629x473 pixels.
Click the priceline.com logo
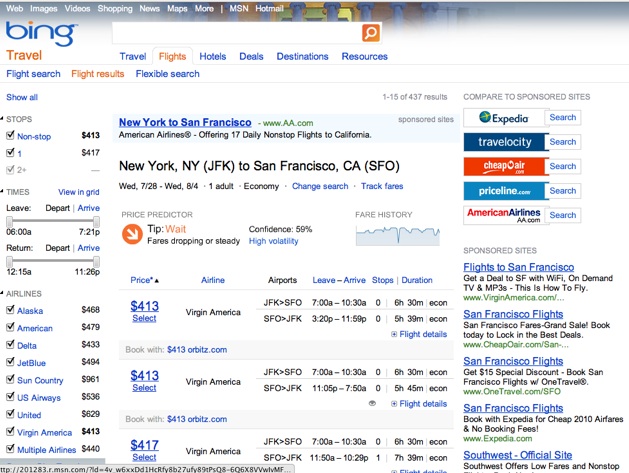coord(504,191)
